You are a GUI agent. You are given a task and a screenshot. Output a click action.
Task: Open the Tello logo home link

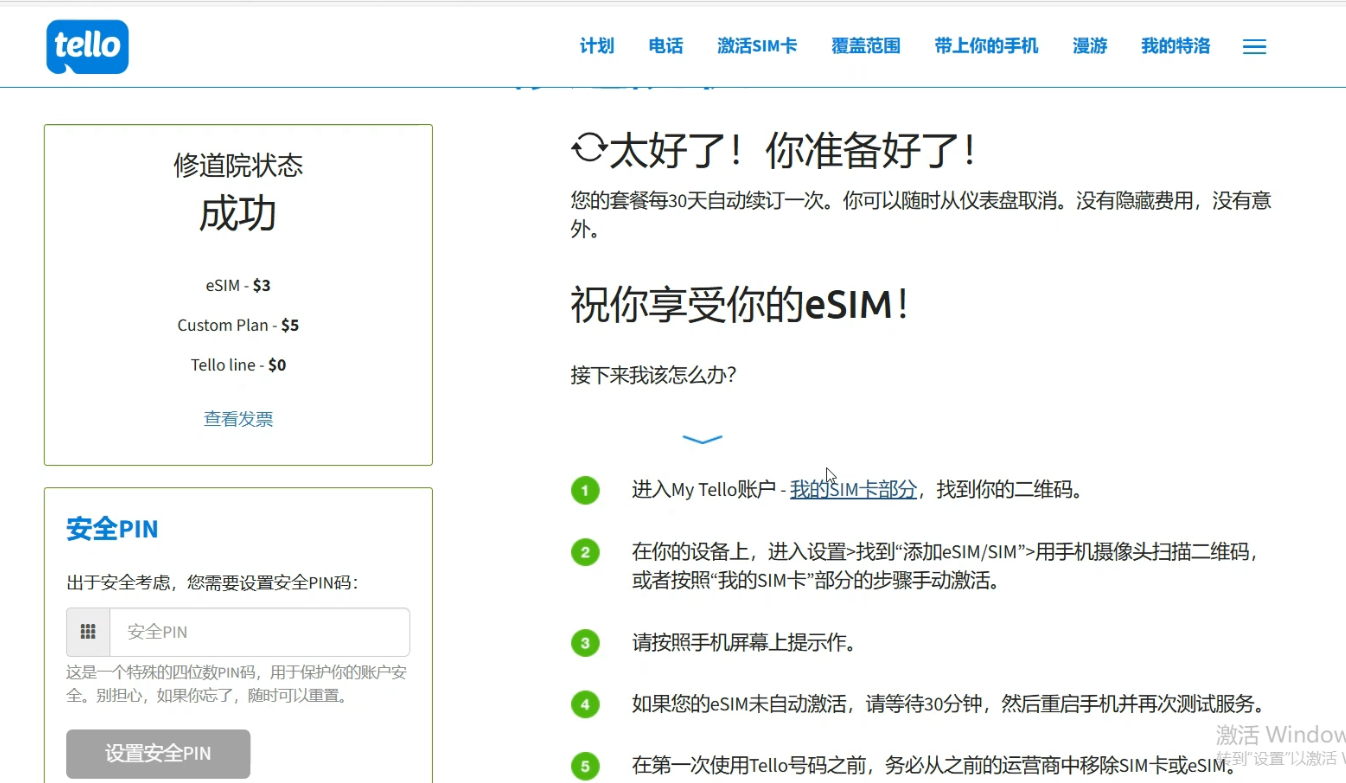point(87,46)
